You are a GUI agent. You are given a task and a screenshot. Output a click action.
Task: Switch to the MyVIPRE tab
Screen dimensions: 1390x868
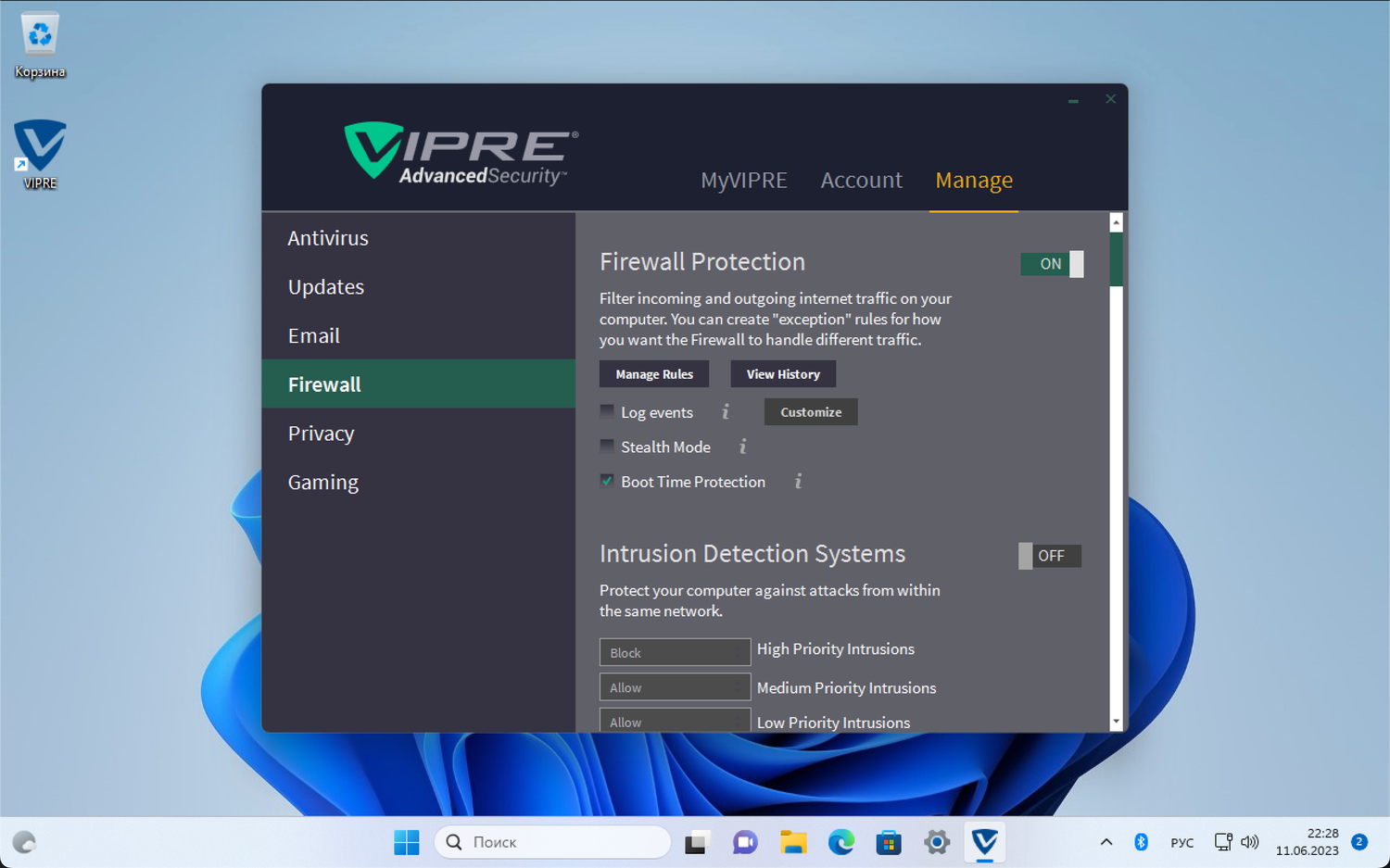744,180
